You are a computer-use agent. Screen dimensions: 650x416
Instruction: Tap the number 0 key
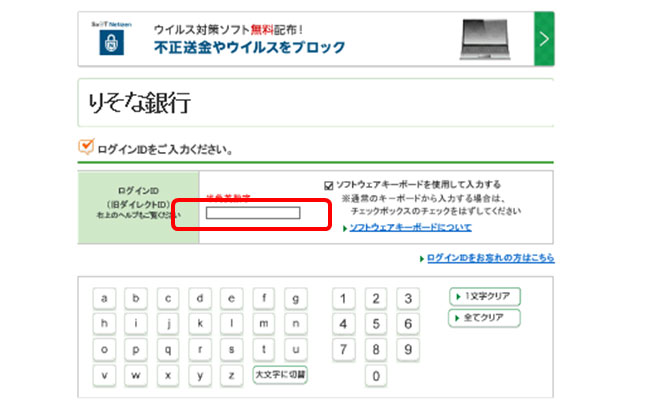[376, 376]
